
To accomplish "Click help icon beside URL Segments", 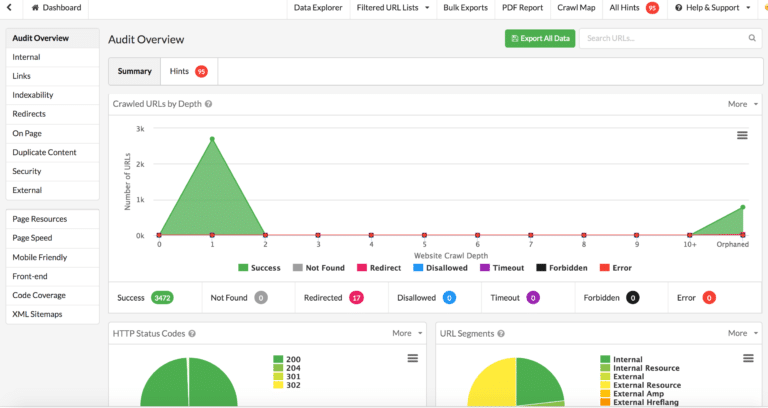I will [501, 334].
